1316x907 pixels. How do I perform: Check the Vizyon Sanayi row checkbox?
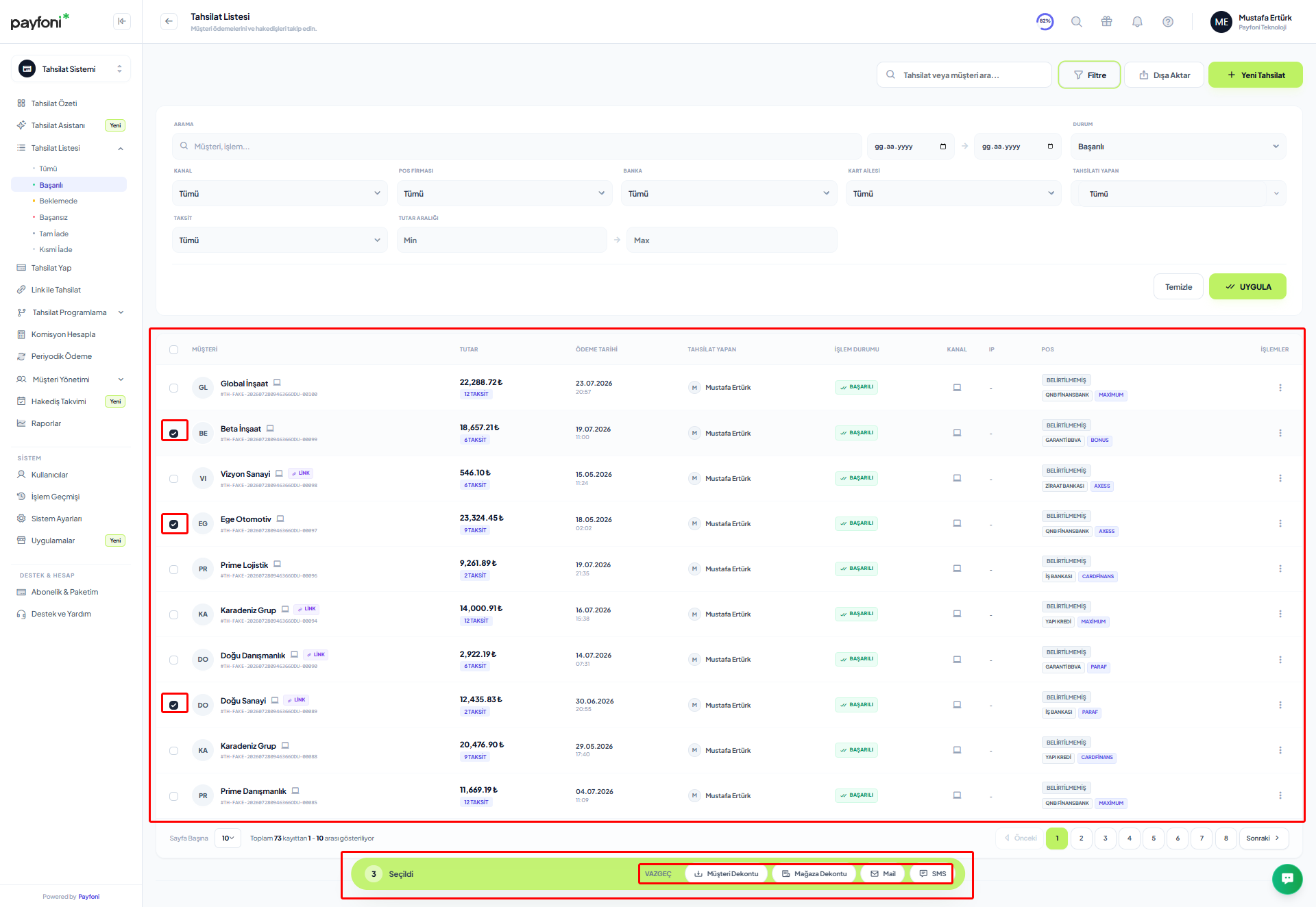tap(173, 478)
